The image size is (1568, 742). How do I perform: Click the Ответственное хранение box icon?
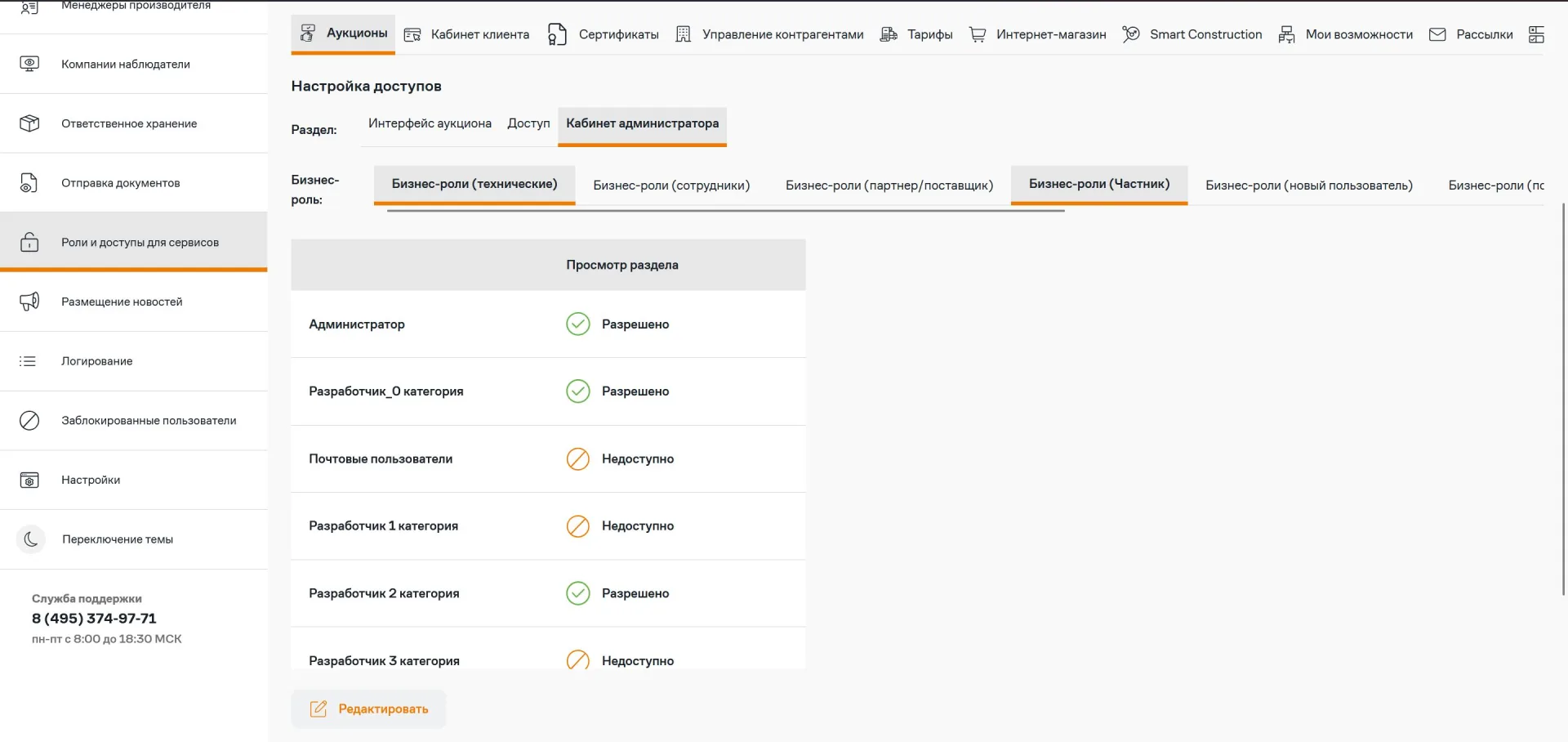click(29, 123)
